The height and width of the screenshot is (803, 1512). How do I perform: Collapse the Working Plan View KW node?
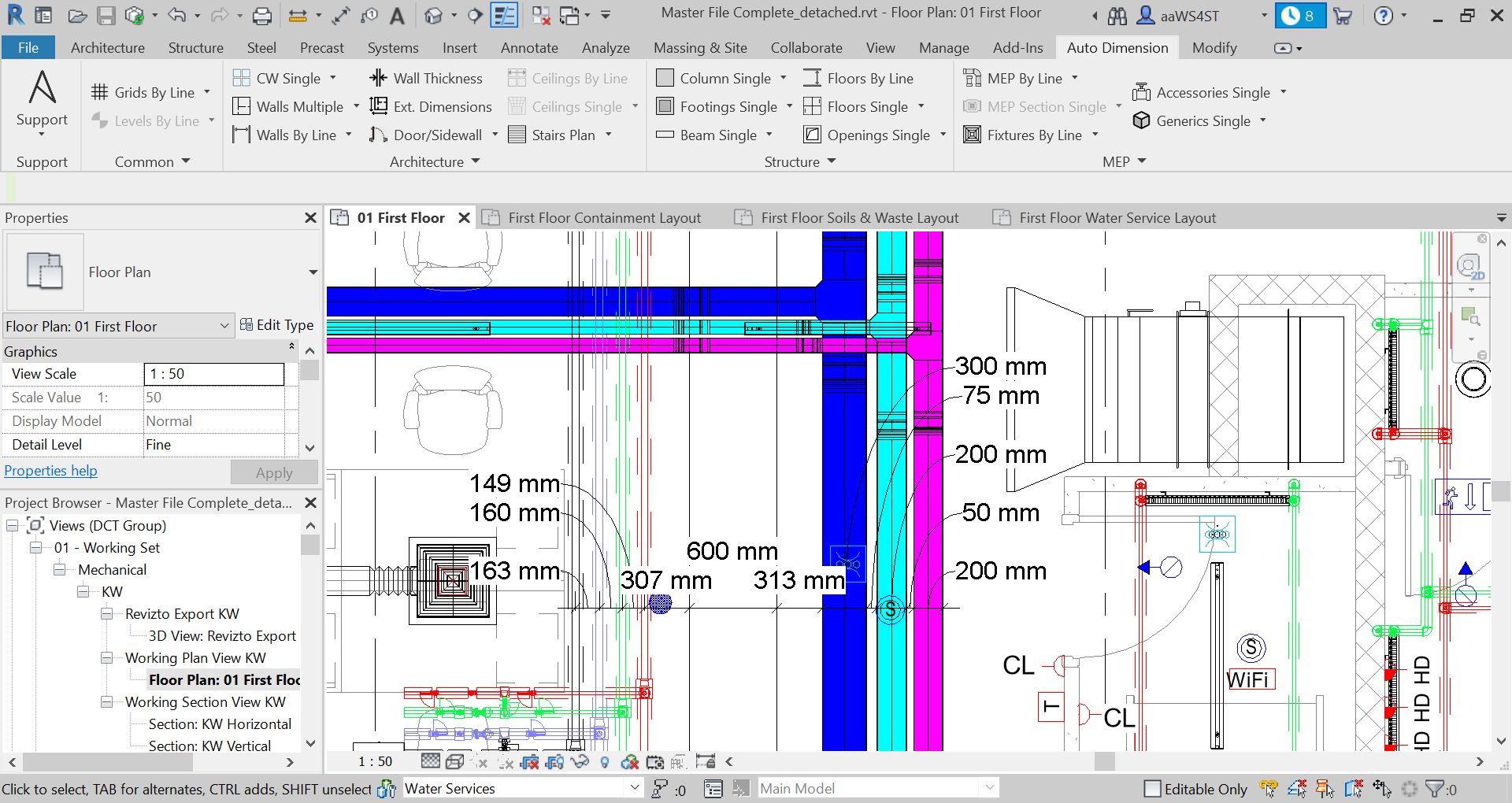(x=107, y=658)
